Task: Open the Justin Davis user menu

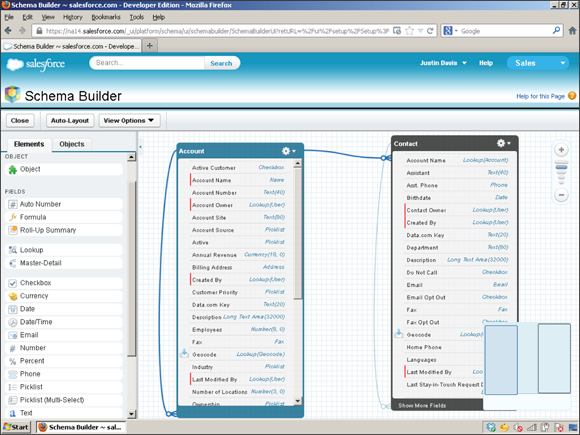Action: coord(443,63)
